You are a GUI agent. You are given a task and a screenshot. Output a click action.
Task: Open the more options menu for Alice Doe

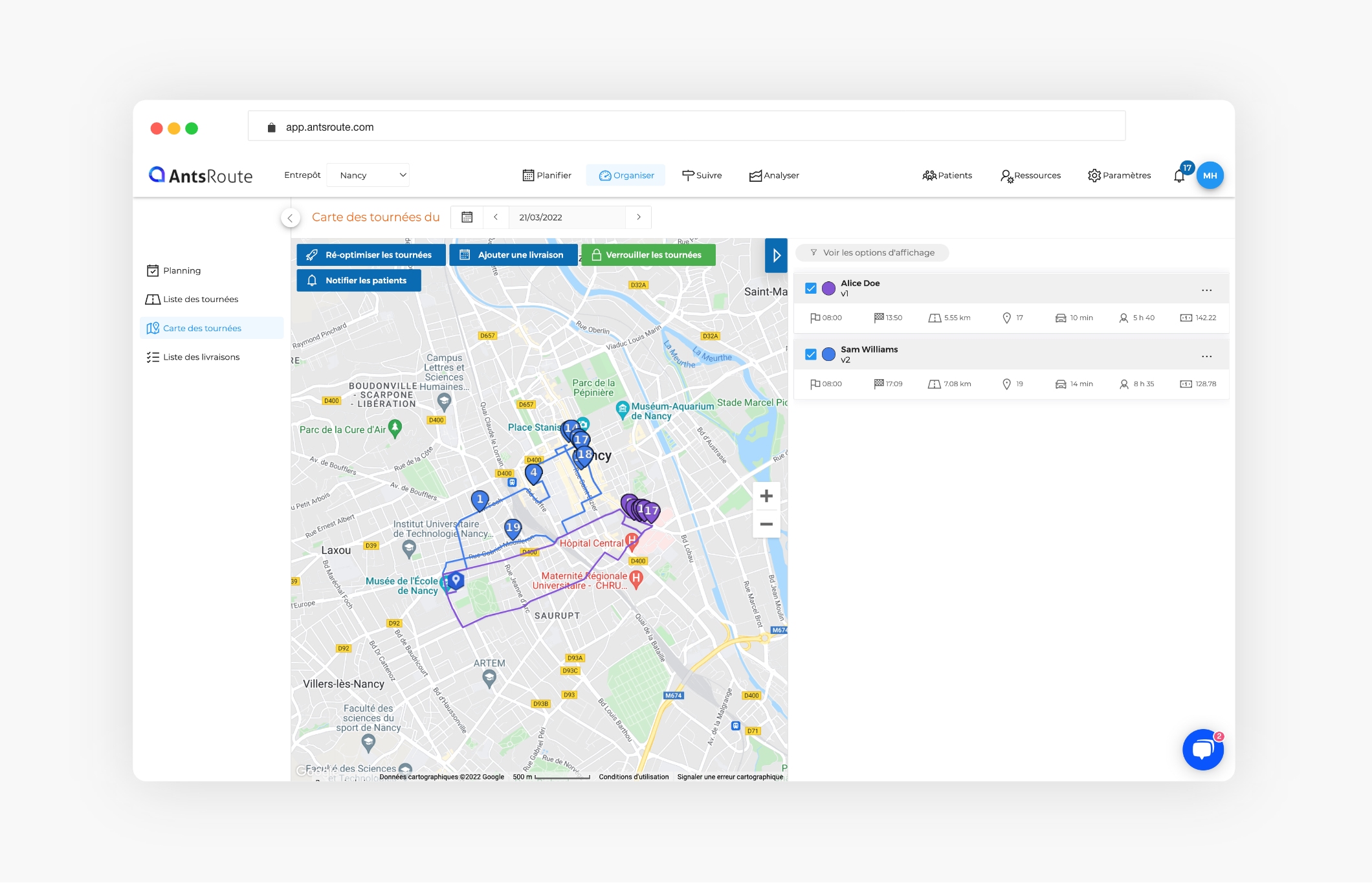[1206, 290]
